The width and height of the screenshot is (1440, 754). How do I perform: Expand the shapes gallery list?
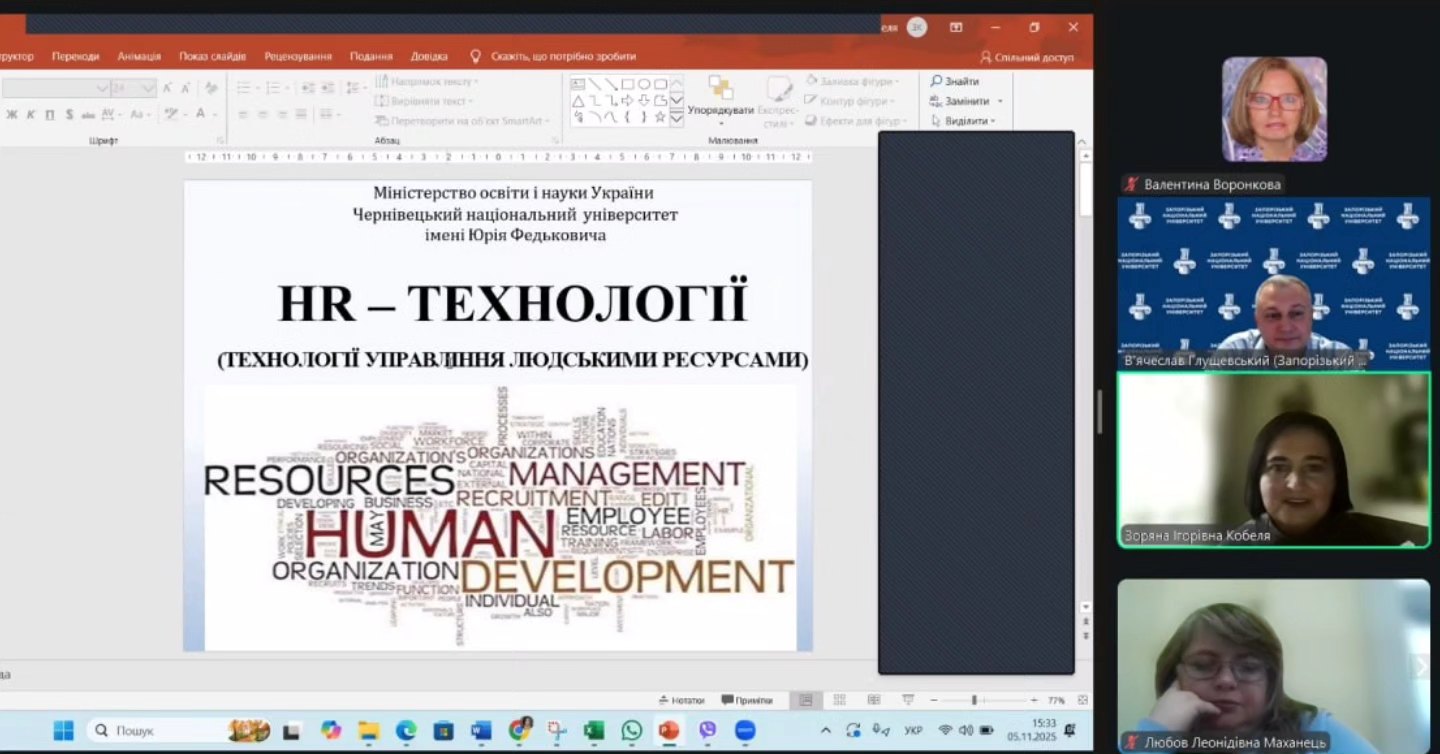[x=677, y=119]
